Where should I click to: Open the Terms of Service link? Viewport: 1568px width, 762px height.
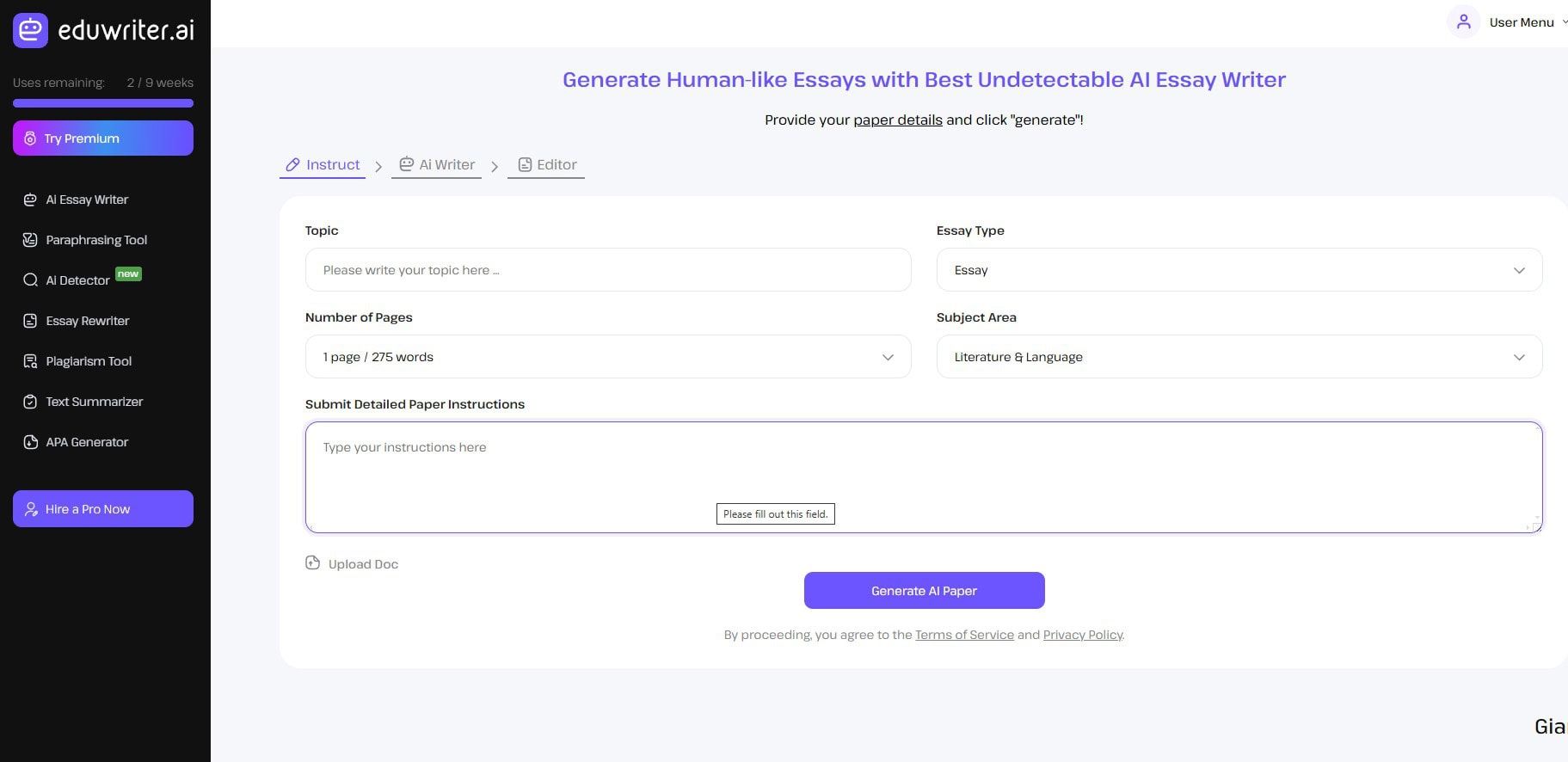click(x=964, y=635)
